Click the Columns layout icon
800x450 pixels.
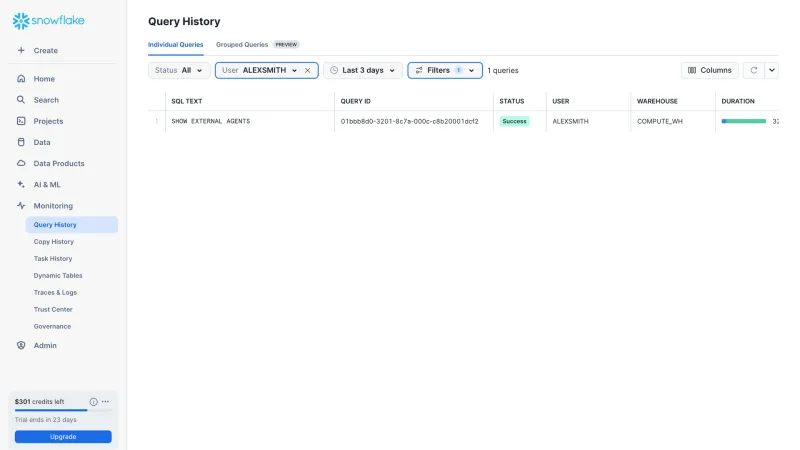[x=692, y=70]
